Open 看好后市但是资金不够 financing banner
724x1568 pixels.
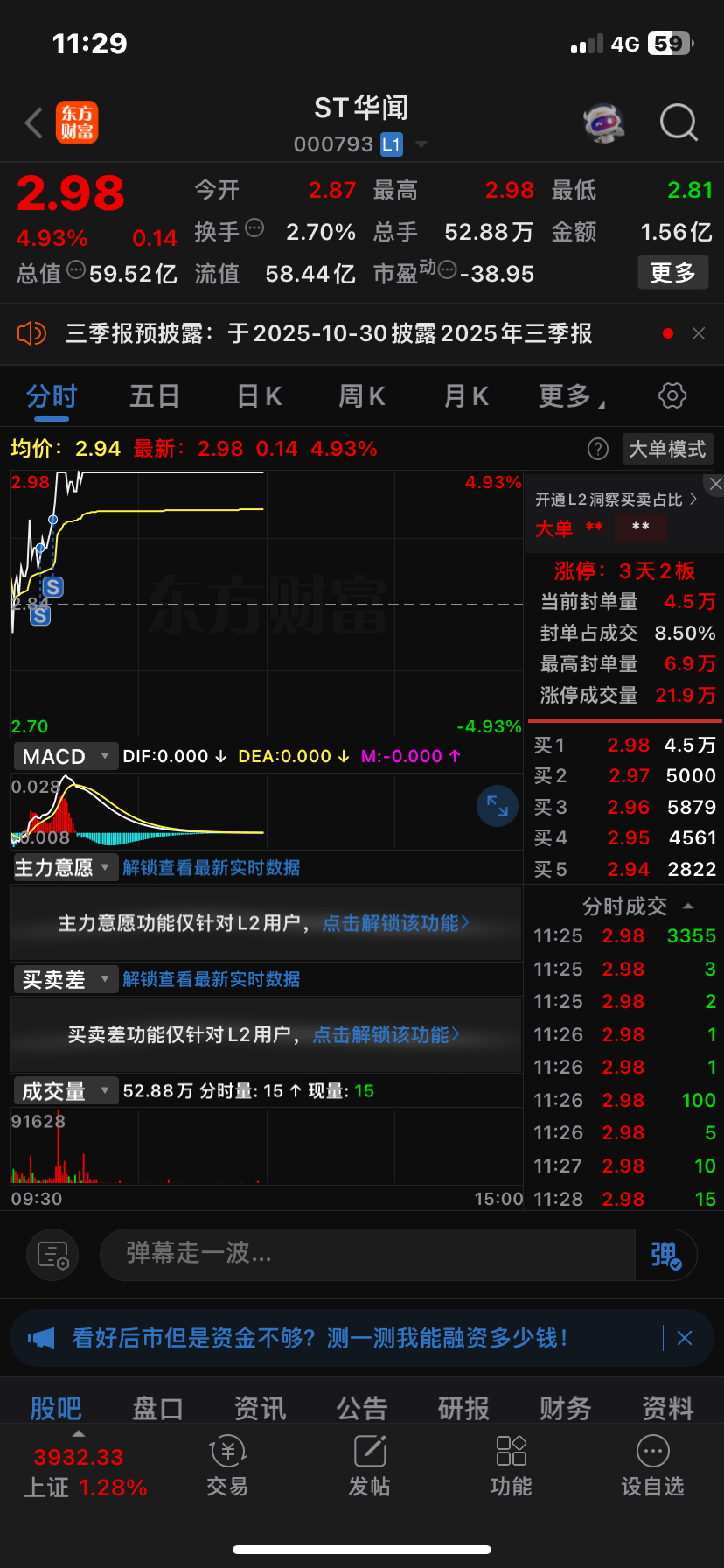click(x=320, y=1338)
